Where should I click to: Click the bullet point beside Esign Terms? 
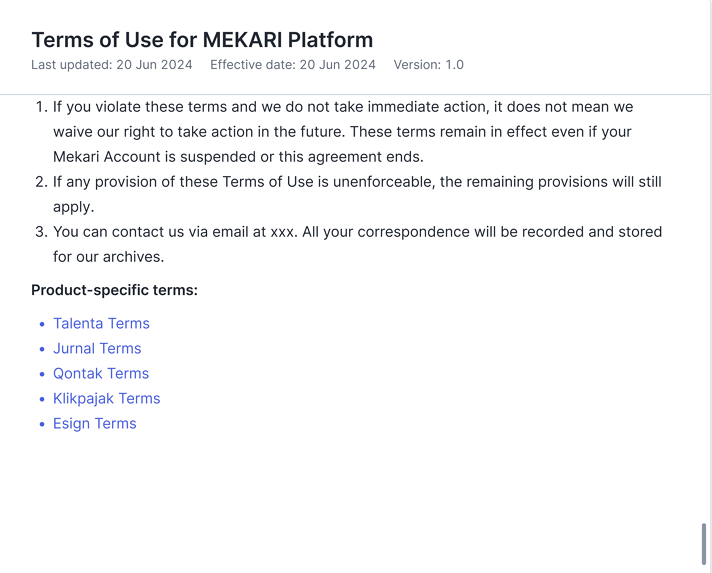coord(42,425)
